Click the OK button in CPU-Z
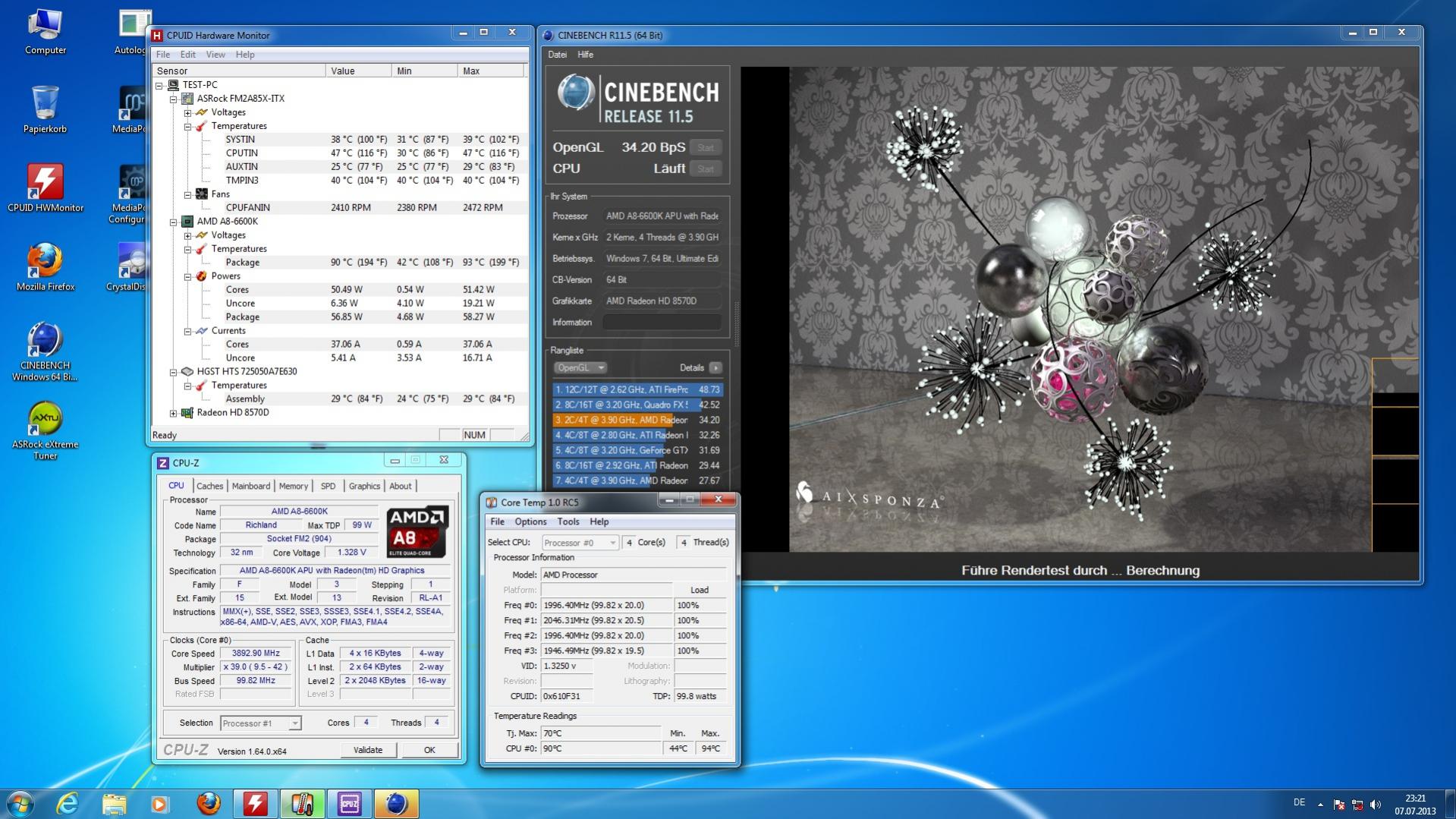This screenshot has height=819, width=1456. click(x=429, y=750)
